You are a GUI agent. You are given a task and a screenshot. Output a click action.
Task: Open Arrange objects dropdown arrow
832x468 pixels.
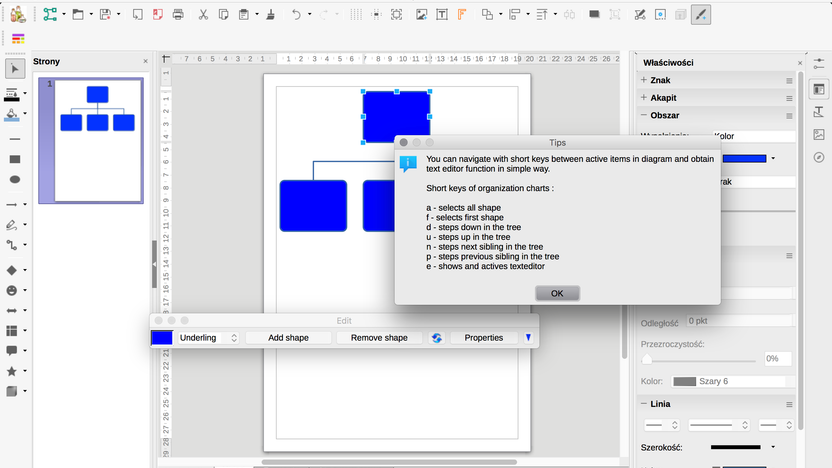tap(500, 14)
